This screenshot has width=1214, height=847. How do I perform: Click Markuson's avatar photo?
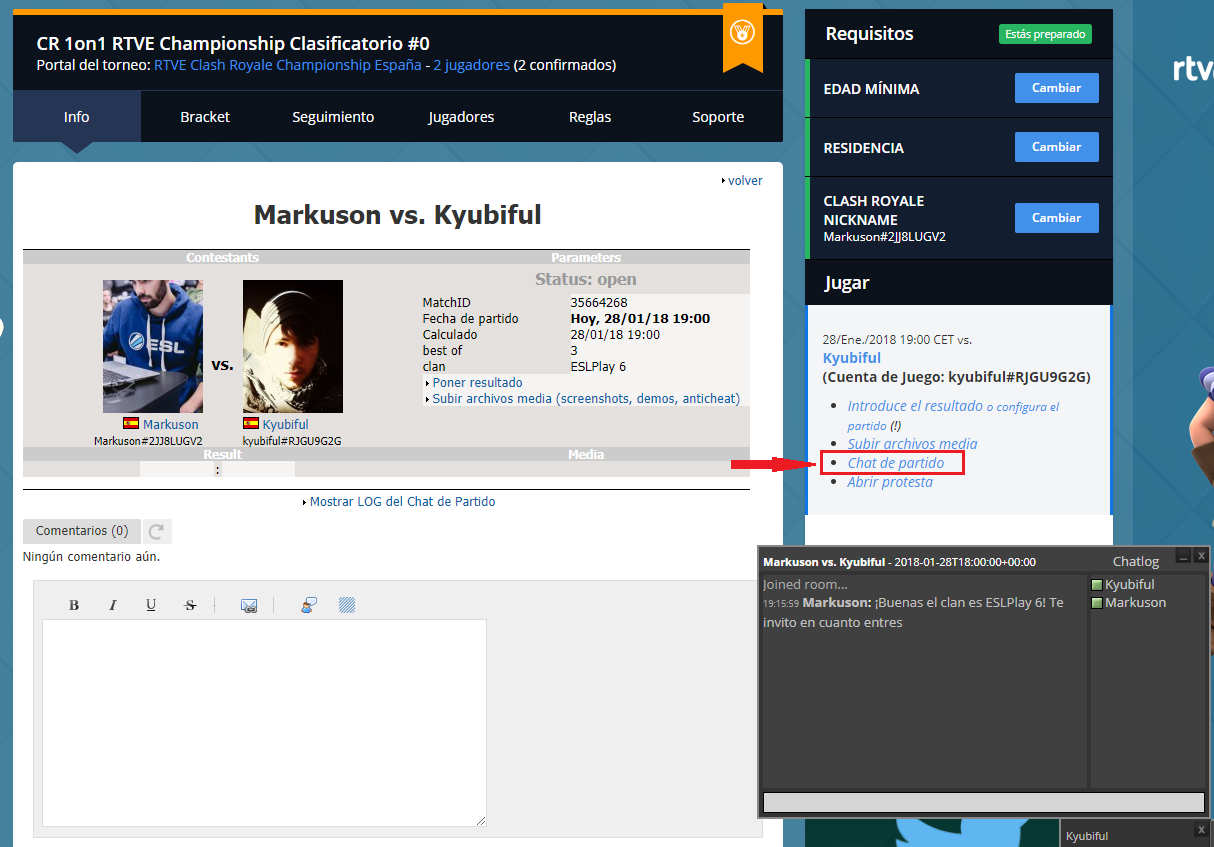(x=153, y=346)
